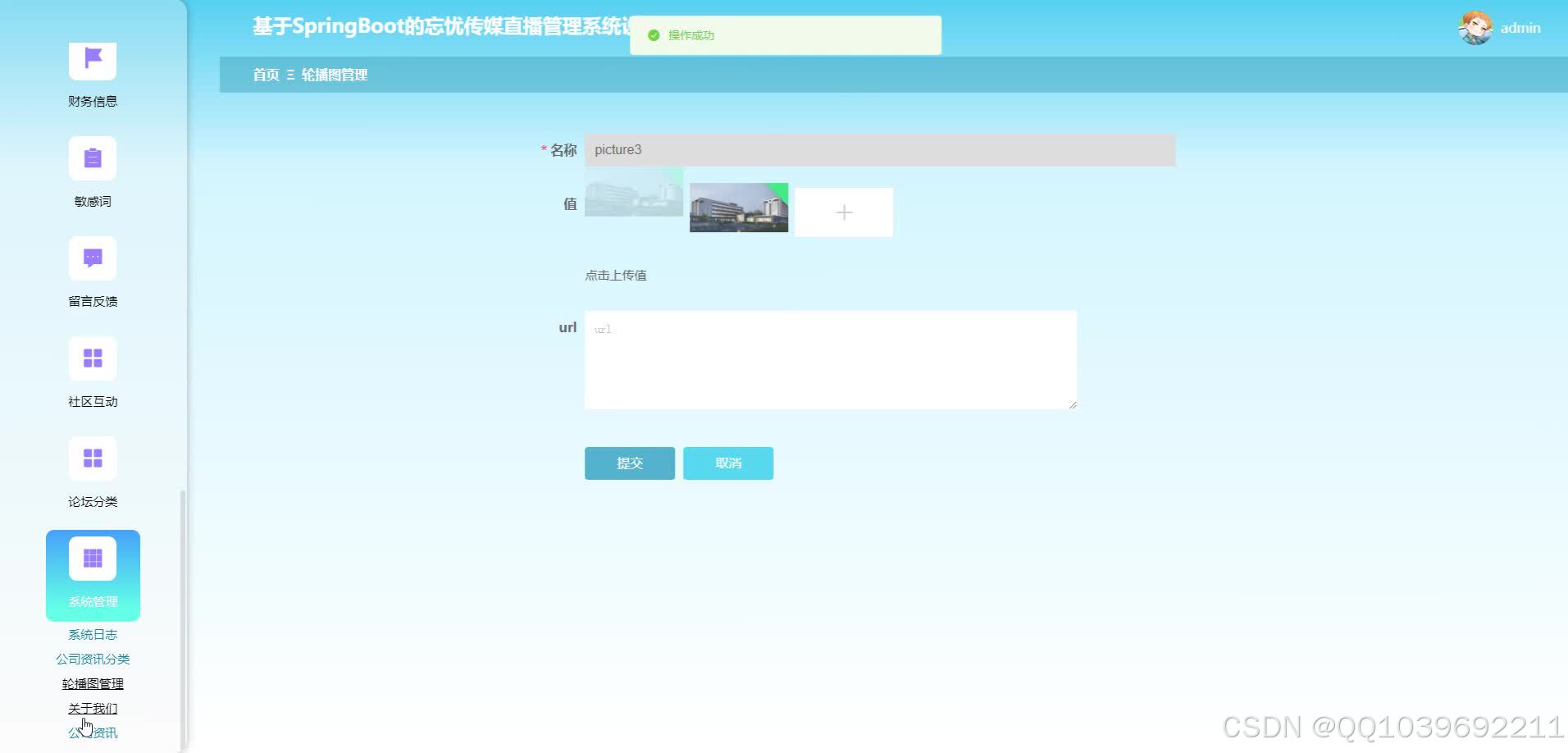Image resolution: width=1568 pixels, height=753 pixels.
Task: Click the 敏感词 sidebar icon
Action: pos(92,157)
